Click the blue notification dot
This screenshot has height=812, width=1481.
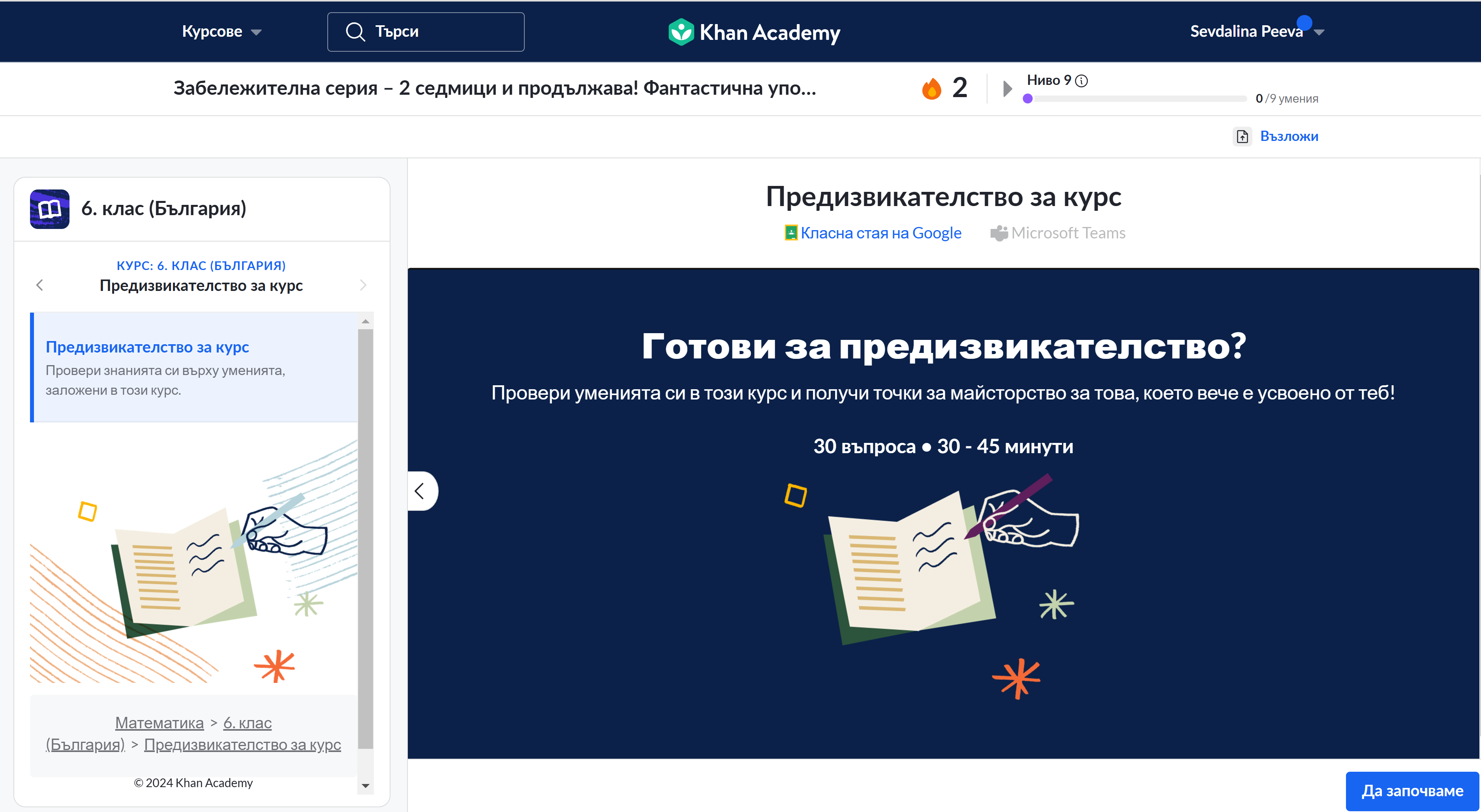(x=1305, y=23)
